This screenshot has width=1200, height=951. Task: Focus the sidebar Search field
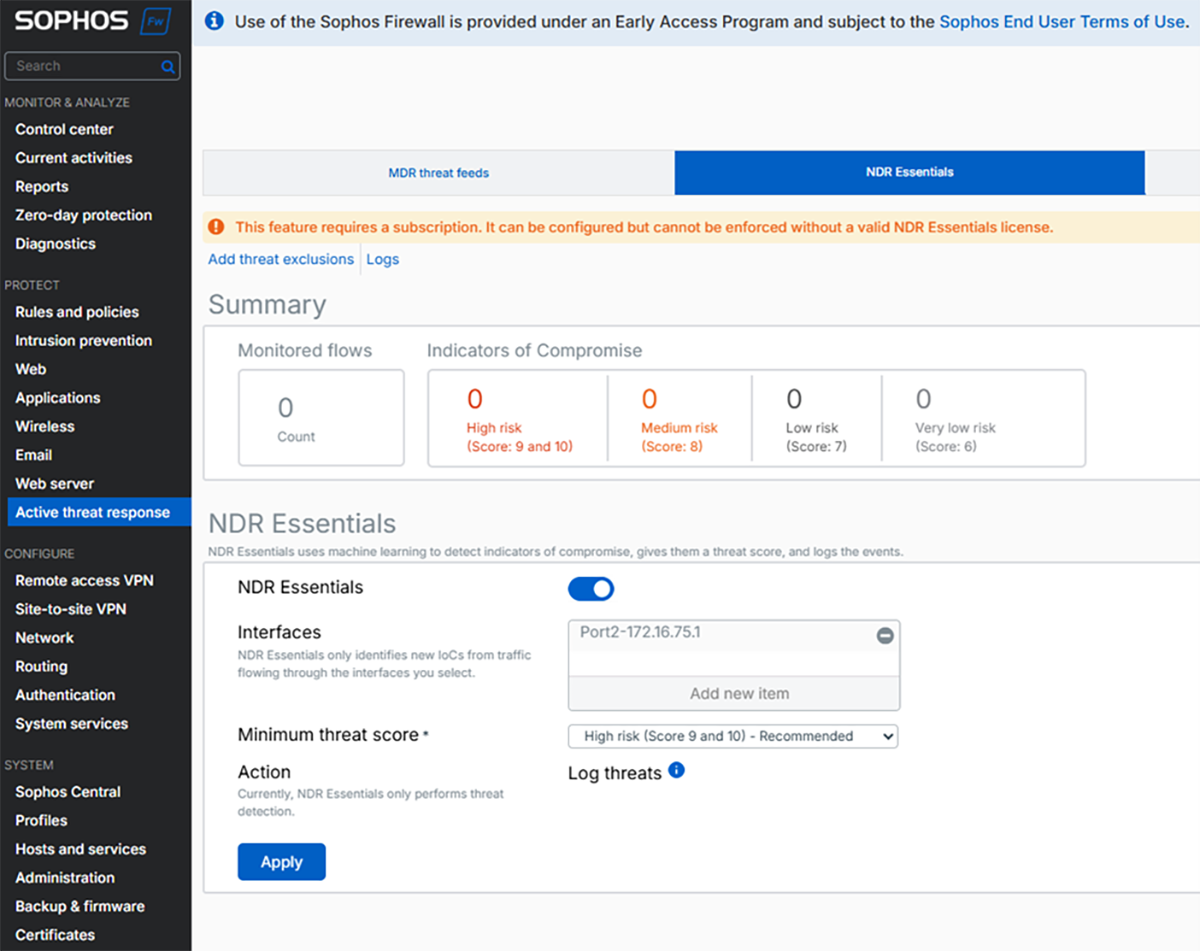[x=85, y=66]
